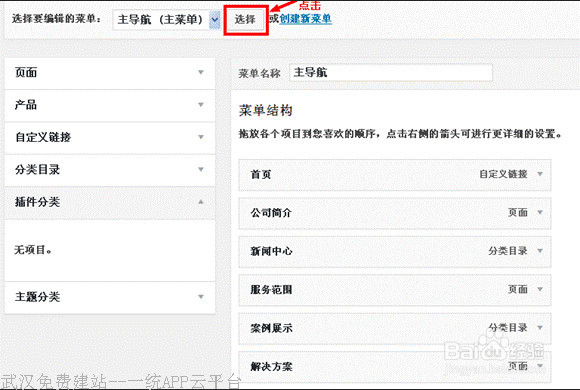Screen dimensions: 580x390
Task: Open the 创建新菜单 link
Action: pos(306,19)
